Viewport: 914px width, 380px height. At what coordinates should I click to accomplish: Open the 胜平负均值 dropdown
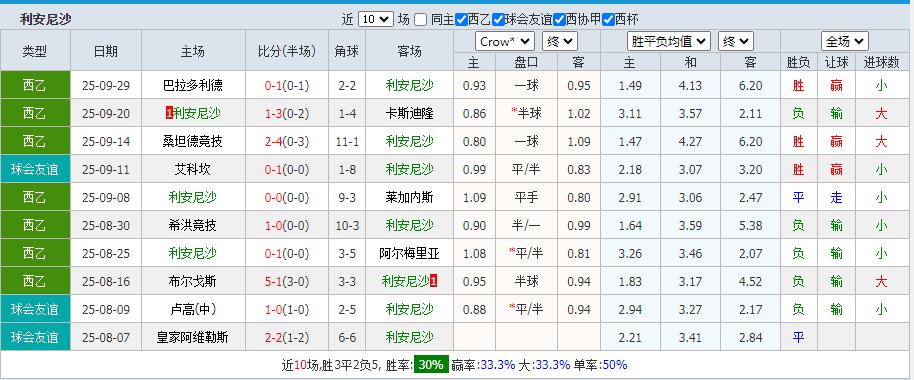tap(669, 41)
